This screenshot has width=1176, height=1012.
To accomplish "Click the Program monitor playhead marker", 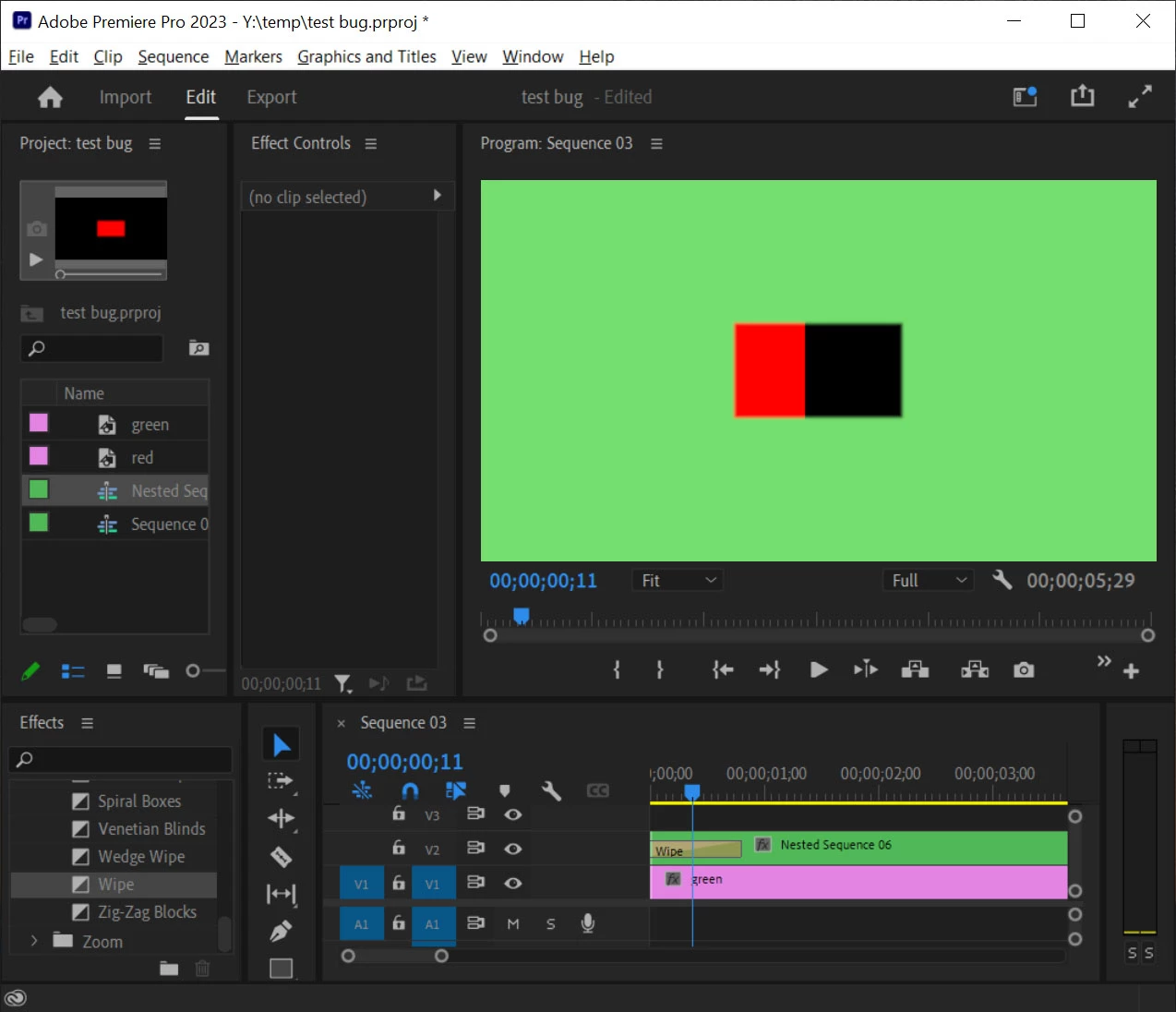I will point(522,615).
